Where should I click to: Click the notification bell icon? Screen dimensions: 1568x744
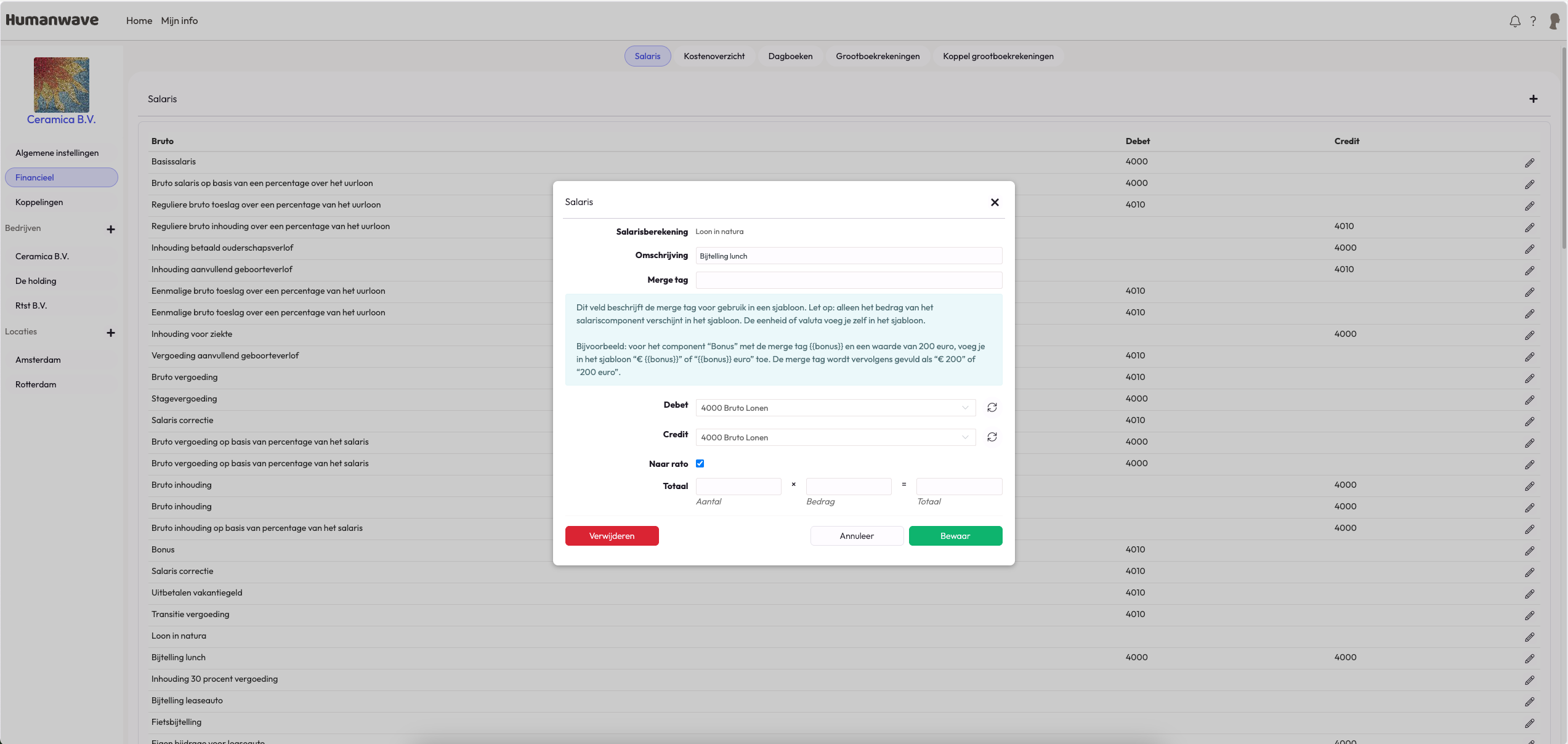point(1514,22)
